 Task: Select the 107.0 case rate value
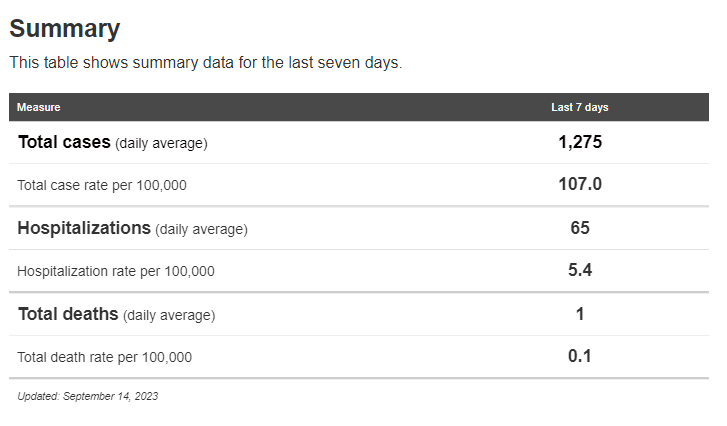tap(580, 184)
